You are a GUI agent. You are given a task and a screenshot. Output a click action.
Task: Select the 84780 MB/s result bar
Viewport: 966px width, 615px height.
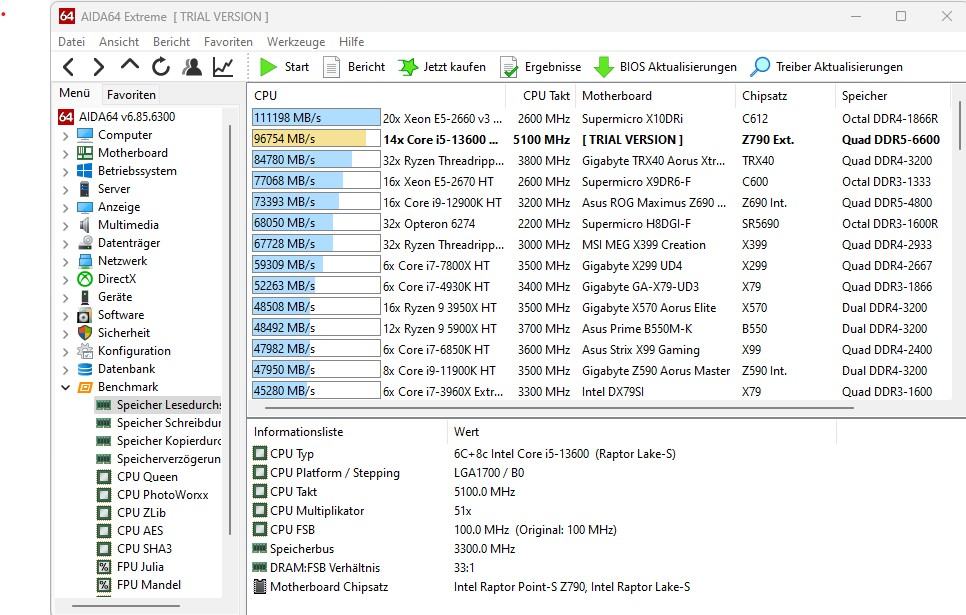(x=316, y=160)
